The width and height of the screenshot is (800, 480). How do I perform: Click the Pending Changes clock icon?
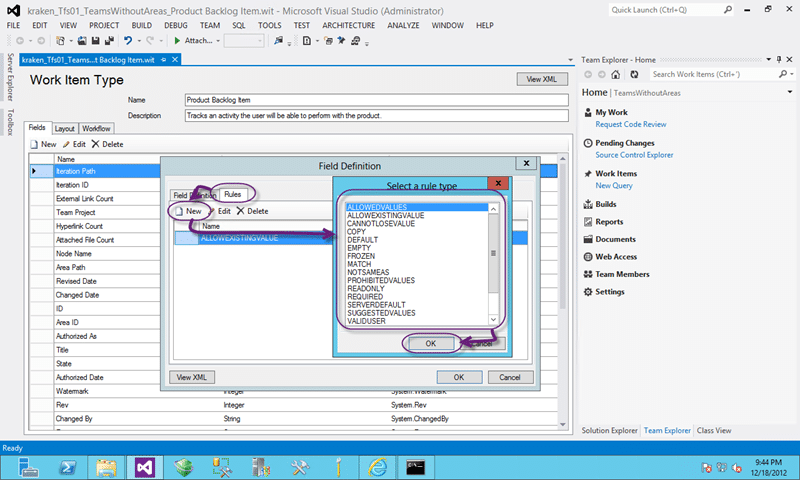pos(588,143)
